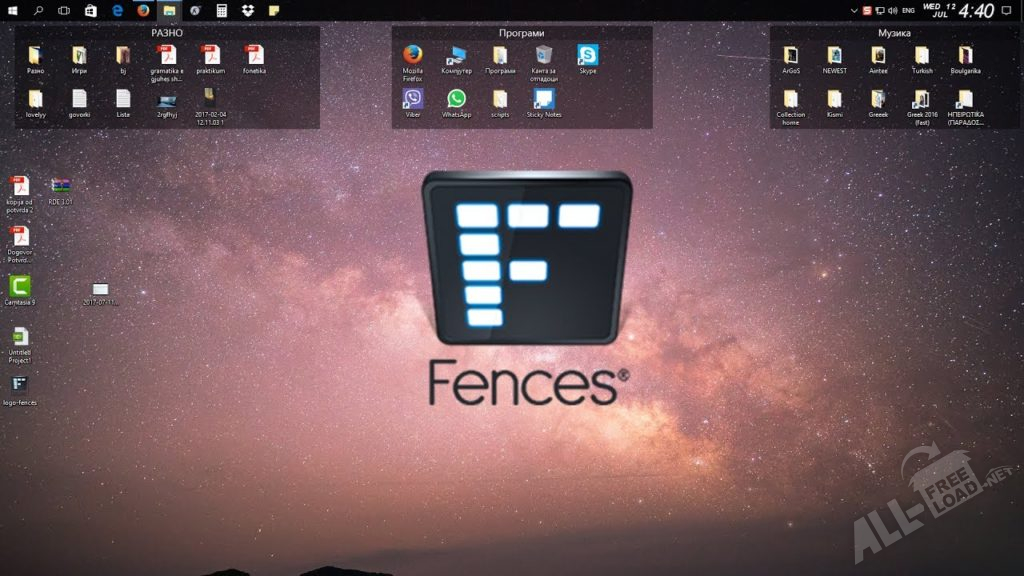The width and height of the screenshot is (1024, 576).
Task: Launch Skype from the Програми fence
Action: pyautogui.click(x=587, y=55)
